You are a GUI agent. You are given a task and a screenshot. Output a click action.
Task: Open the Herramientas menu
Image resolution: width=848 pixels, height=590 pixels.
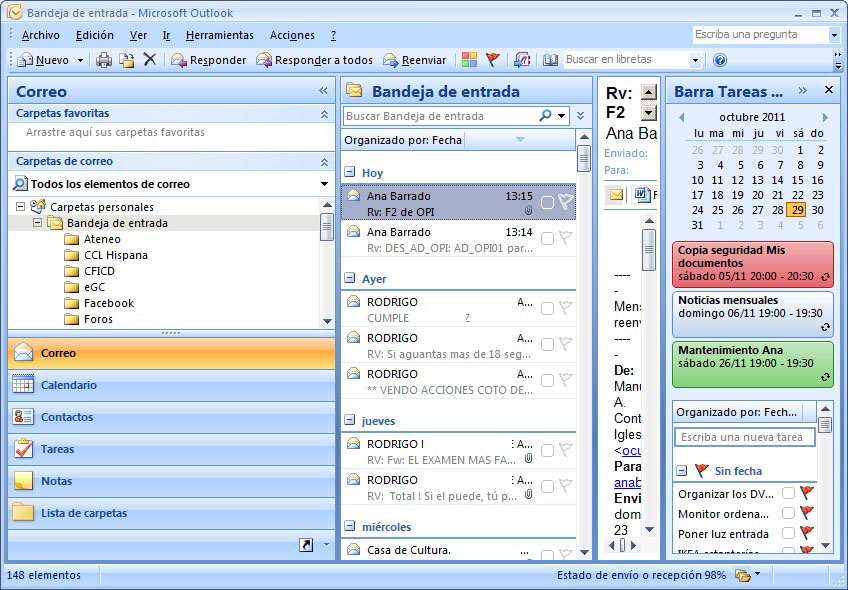[x=220, y=35]
